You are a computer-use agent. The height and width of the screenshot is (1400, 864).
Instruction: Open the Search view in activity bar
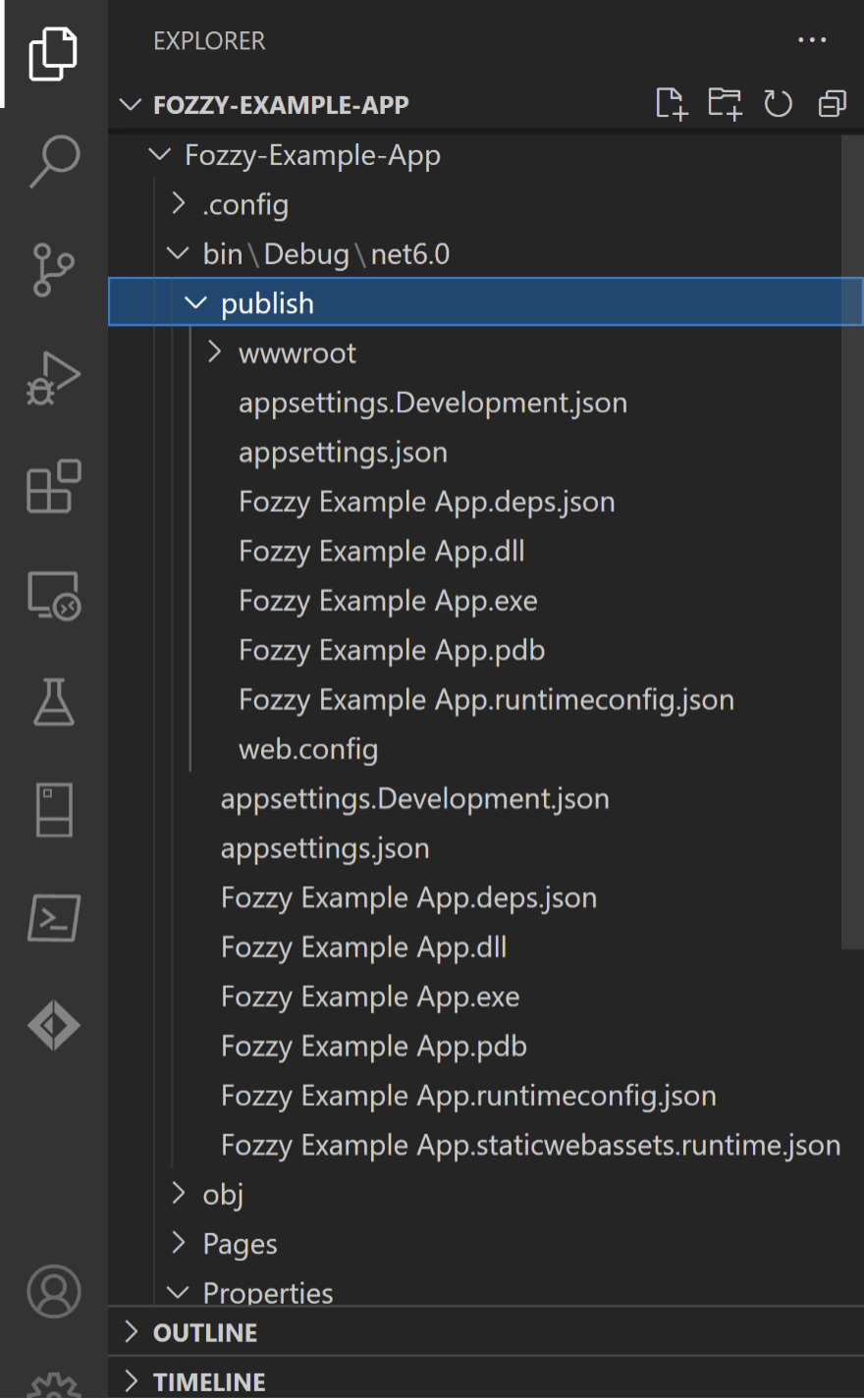(x=54, y=160)
